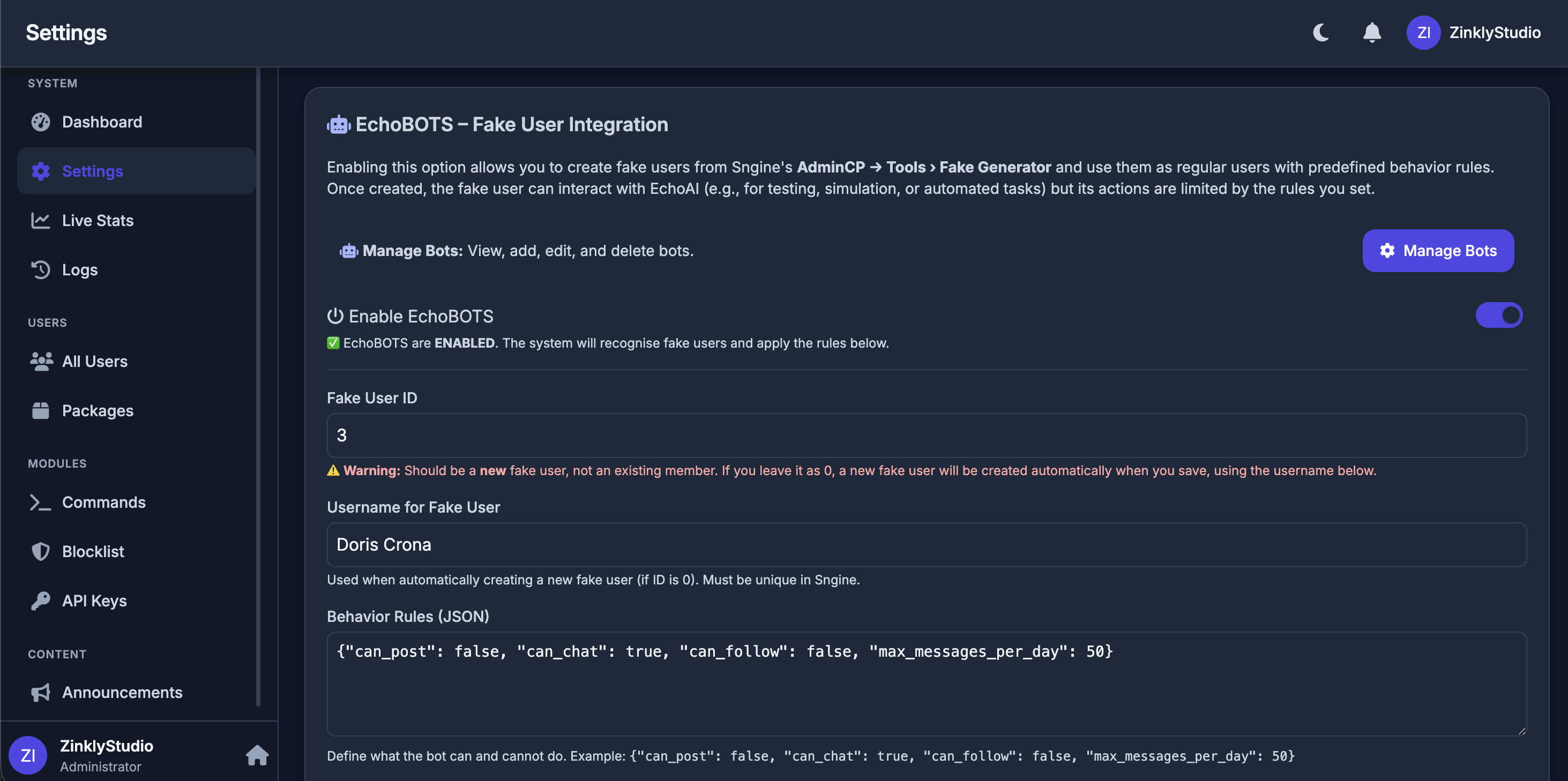This screenshot has height=781, width=1568.
Task: Toggle dark mode moon icon
Action: tap(1320, 32)
